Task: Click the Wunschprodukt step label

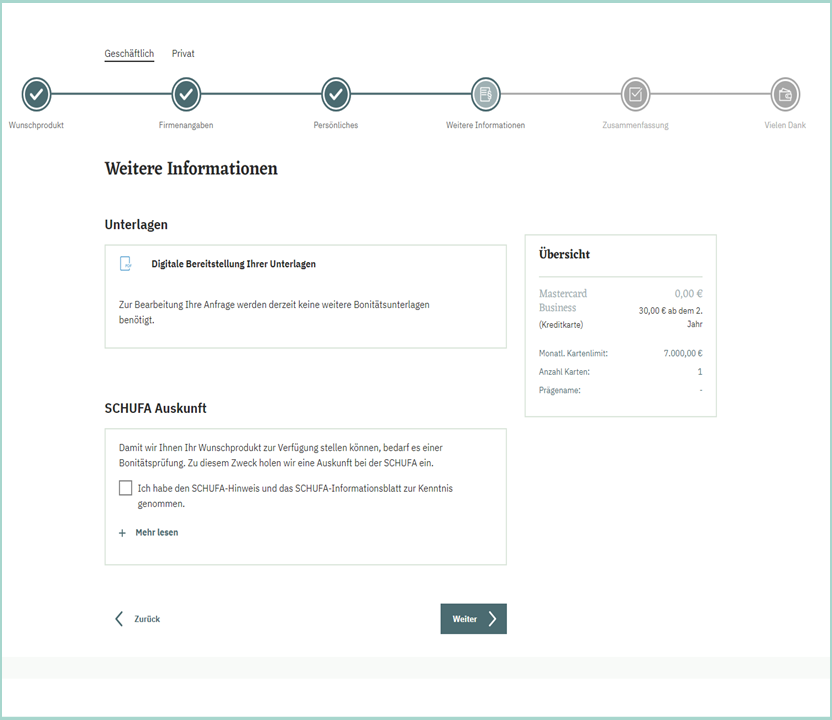Action: pos(36,125)
